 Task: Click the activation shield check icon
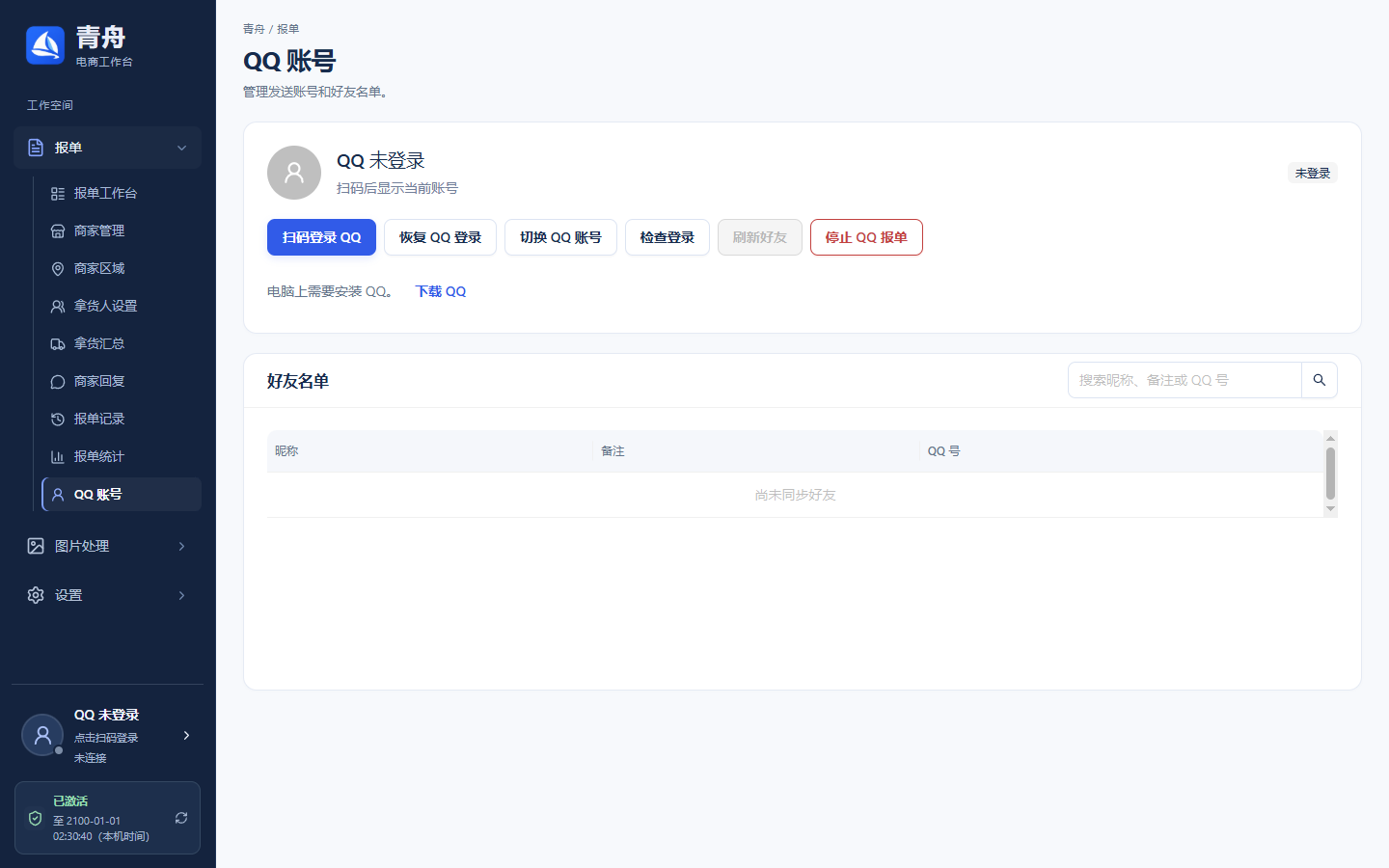pyautogui.click(x=36, y=818)
